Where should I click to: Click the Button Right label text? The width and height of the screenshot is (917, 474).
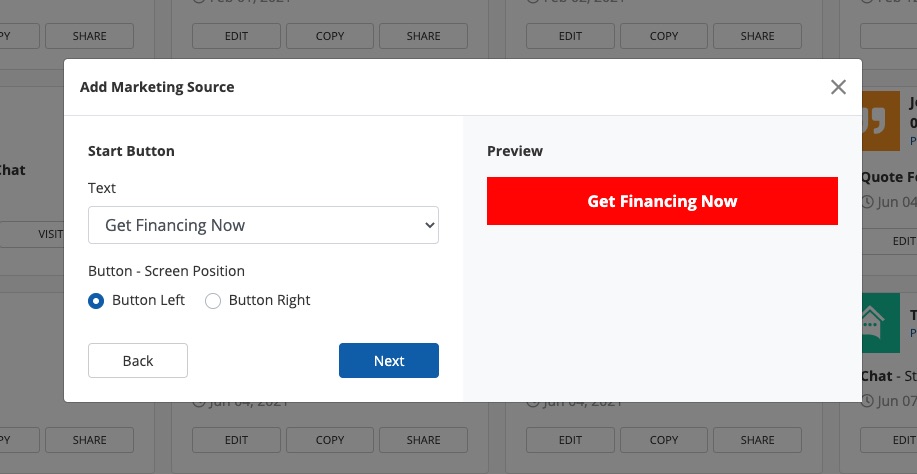click(269, 300)
